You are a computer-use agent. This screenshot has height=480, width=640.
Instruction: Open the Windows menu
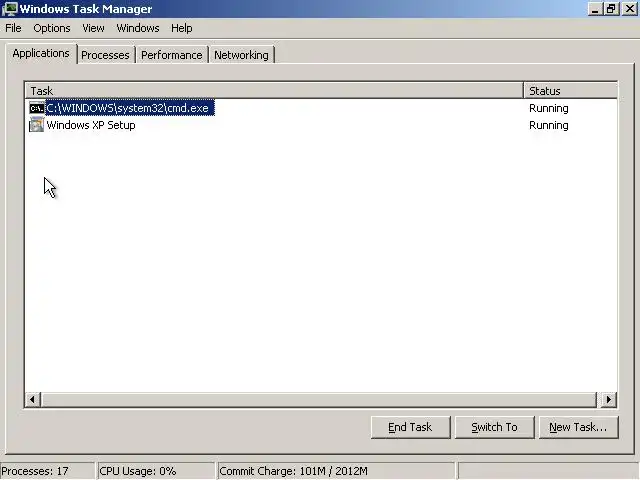coord(138,28)
